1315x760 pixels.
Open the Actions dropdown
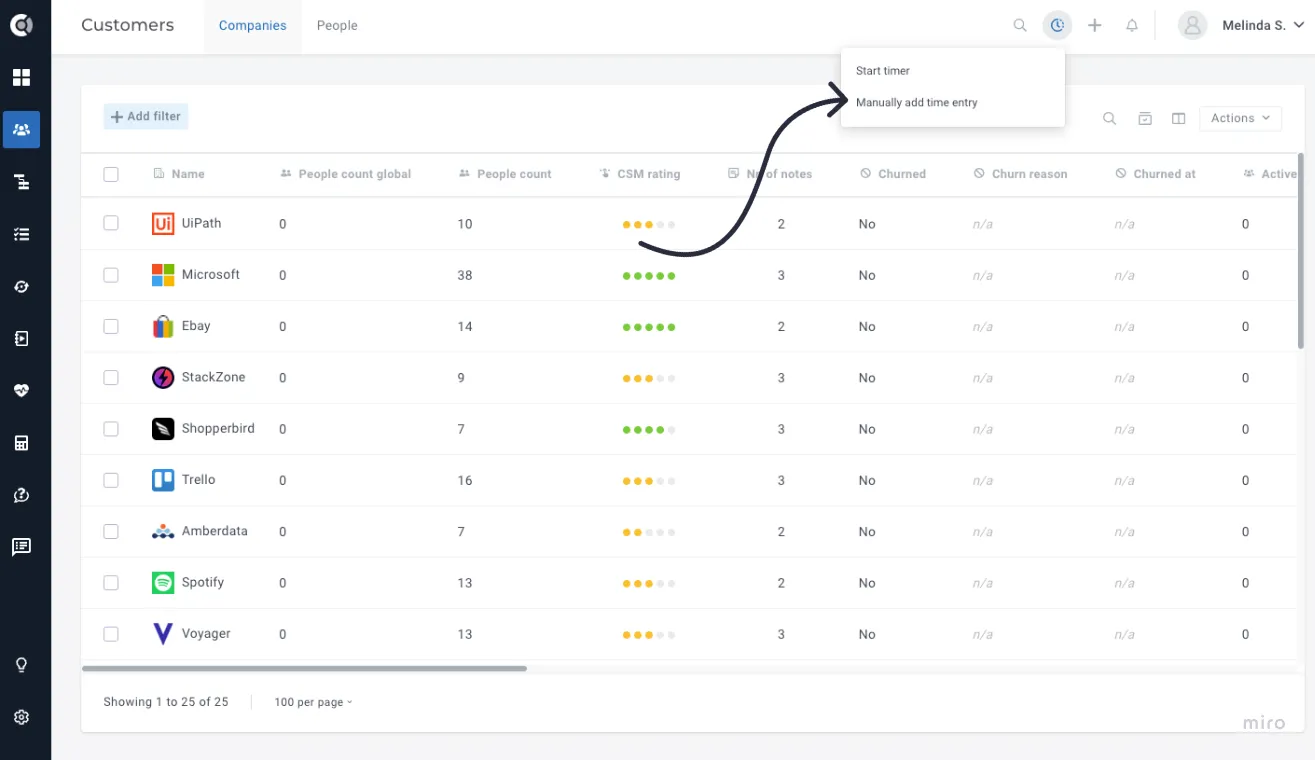click(1240, 118)
